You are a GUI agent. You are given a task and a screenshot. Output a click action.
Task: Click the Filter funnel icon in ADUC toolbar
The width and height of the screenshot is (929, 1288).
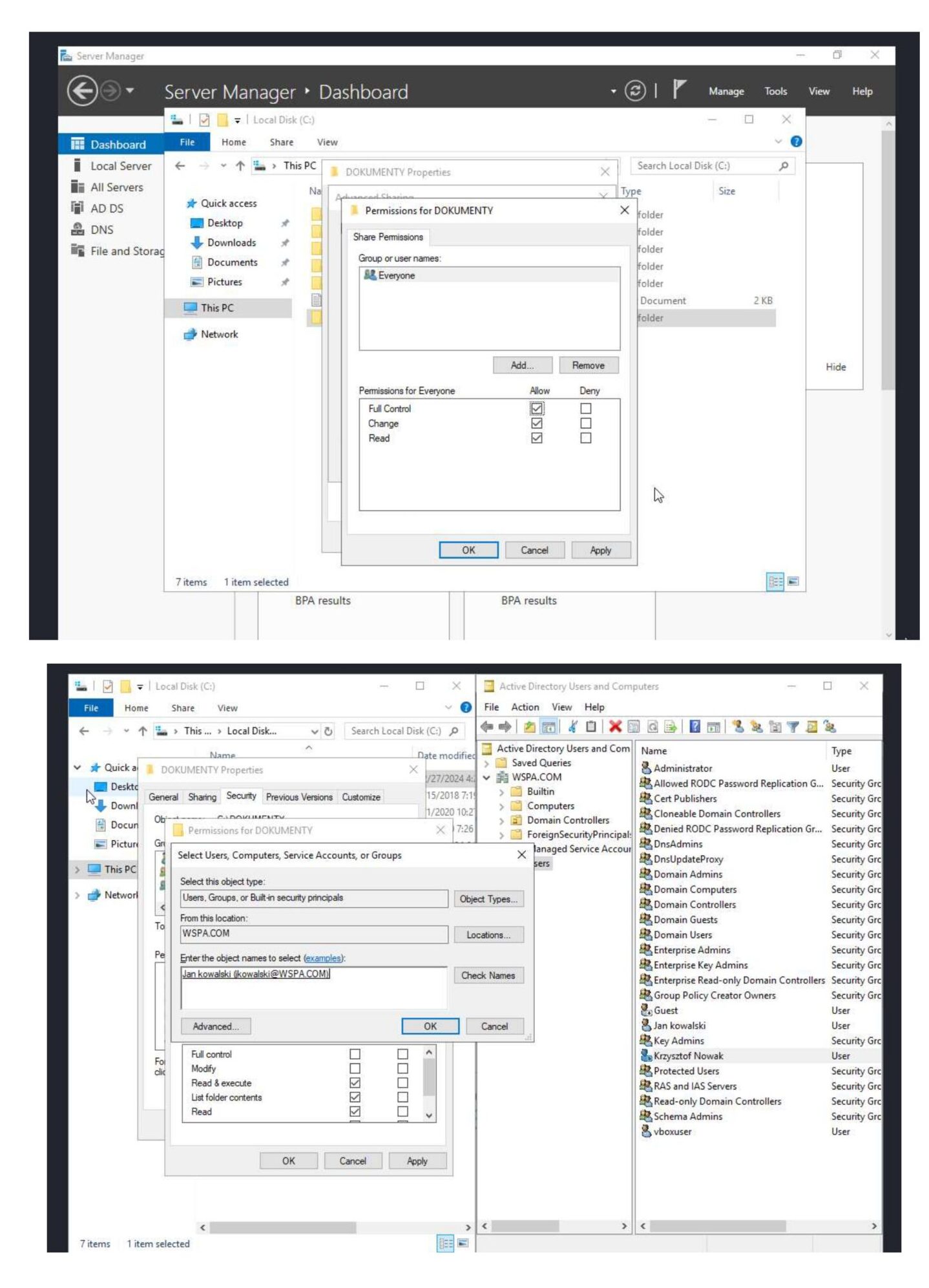[793, 726]
